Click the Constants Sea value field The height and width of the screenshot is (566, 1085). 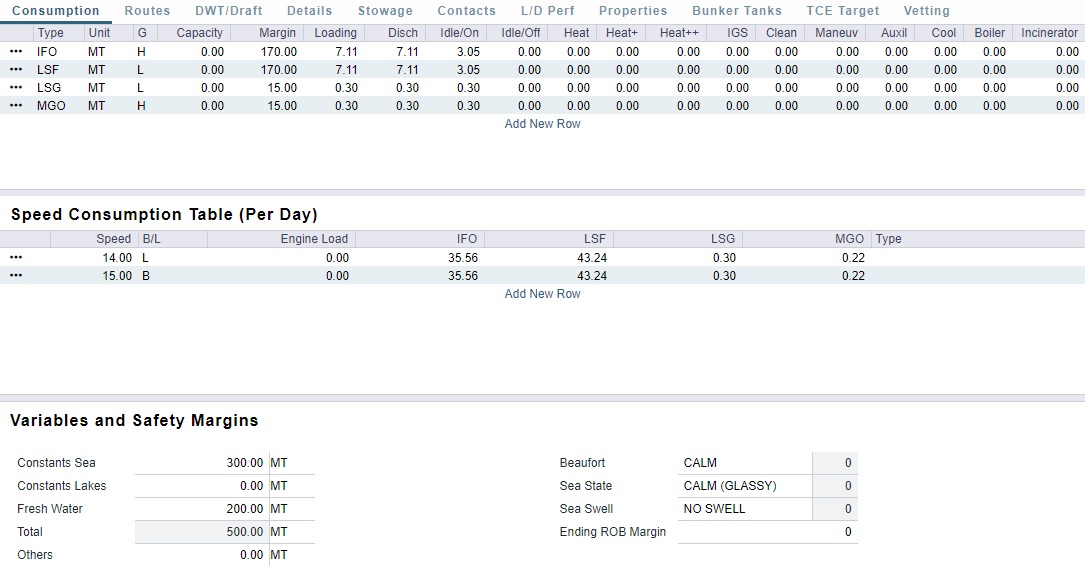(200, 463)
